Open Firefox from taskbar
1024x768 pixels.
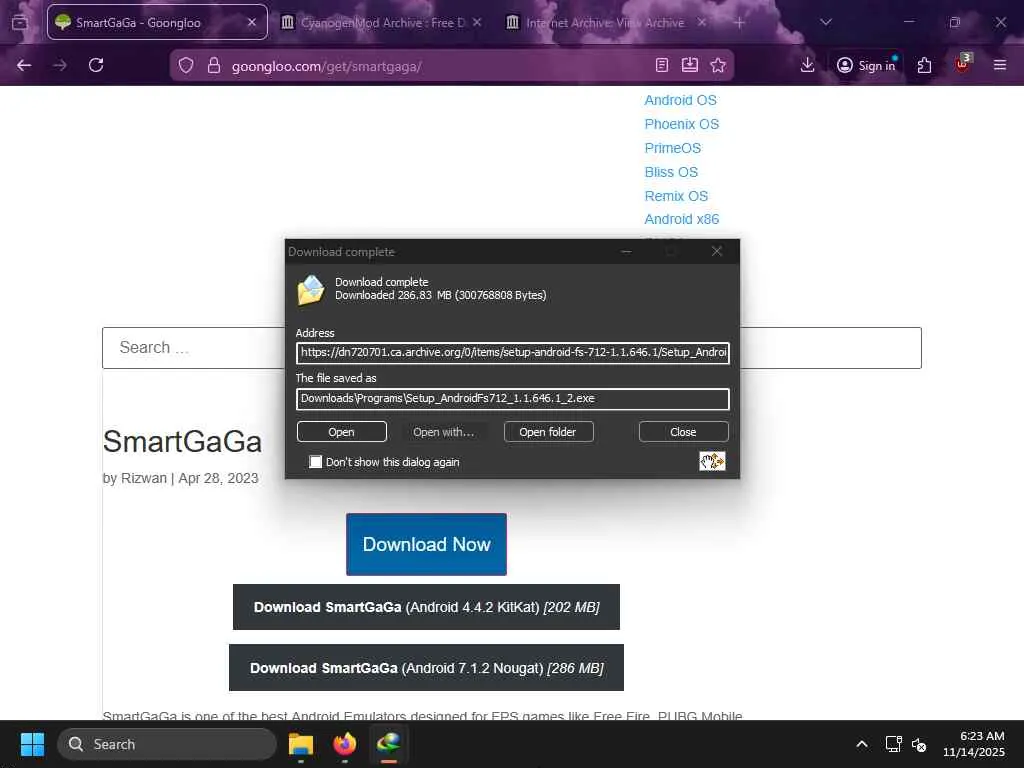tap(345, 744)
